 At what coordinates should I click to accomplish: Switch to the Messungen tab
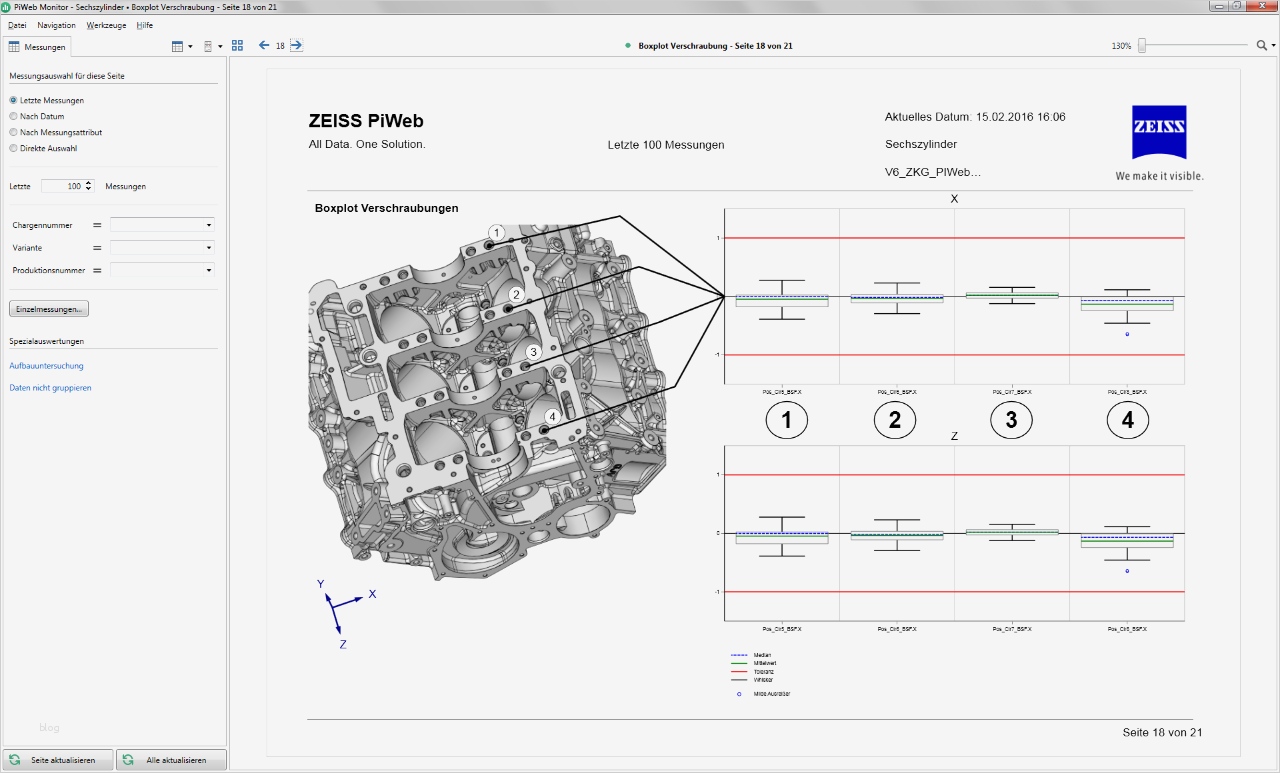[x=37, y=46]
